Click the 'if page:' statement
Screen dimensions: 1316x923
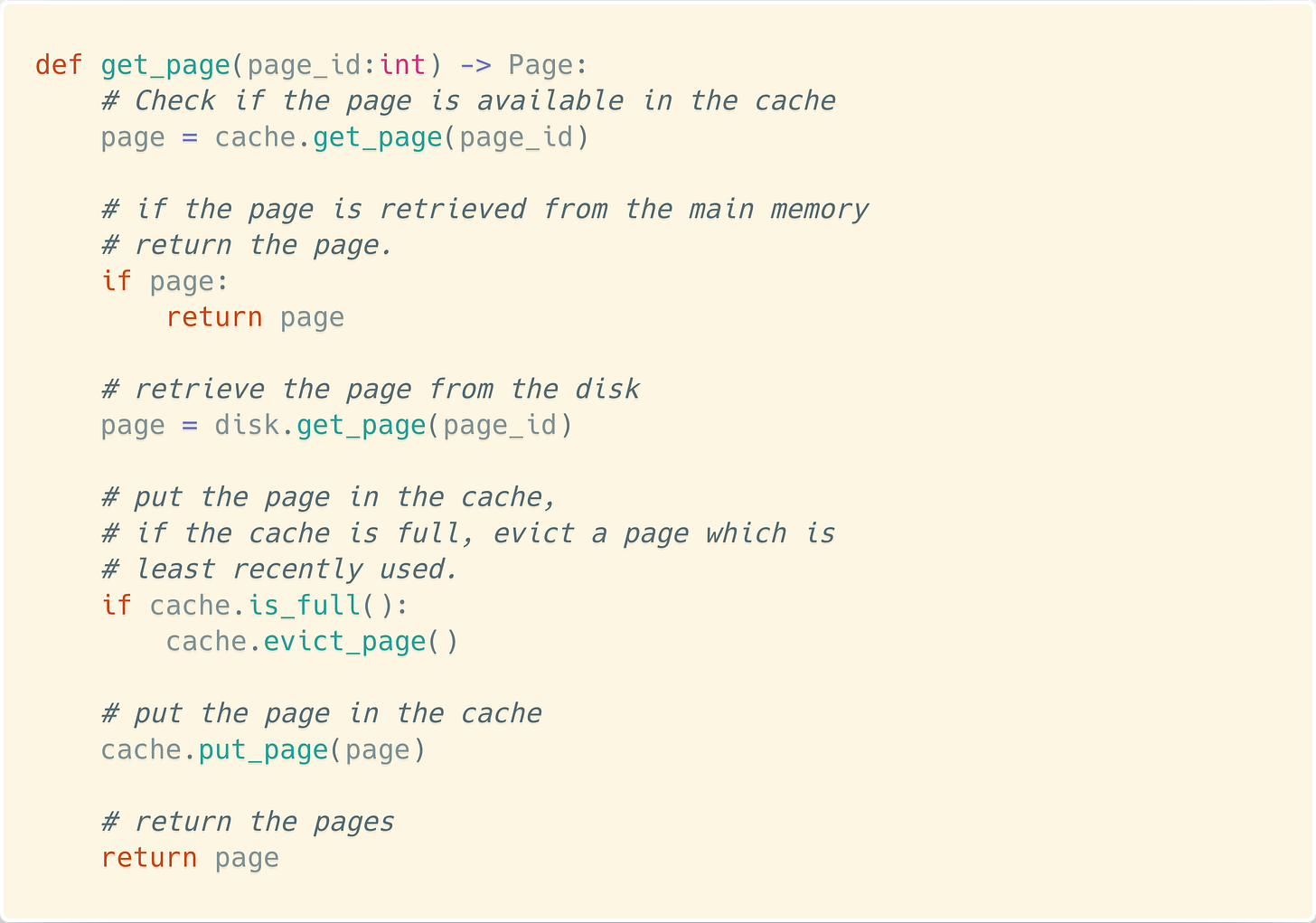click(164, 282)
